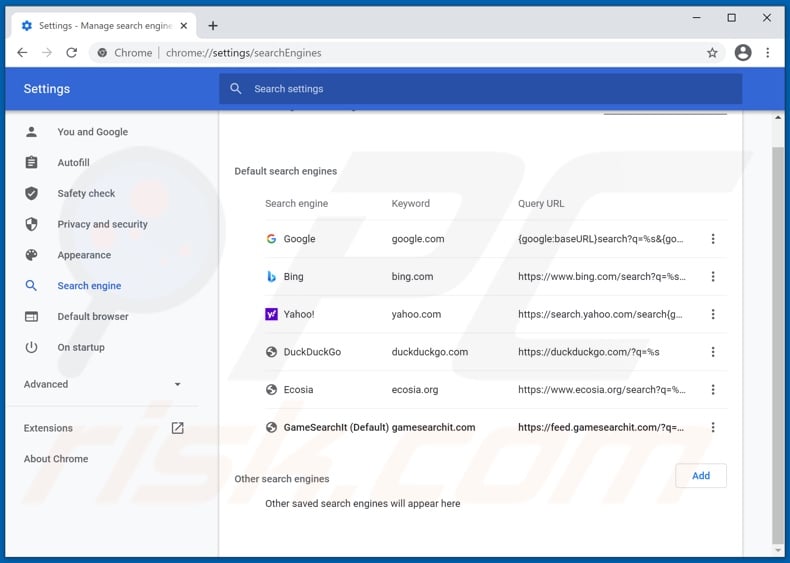
Task: Click the Add search engine button
Action: tap(700, 476)
